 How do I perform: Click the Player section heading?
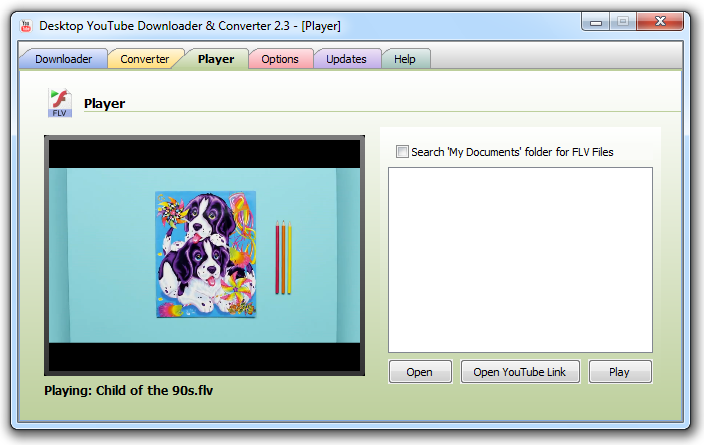[x=105, y=104]
